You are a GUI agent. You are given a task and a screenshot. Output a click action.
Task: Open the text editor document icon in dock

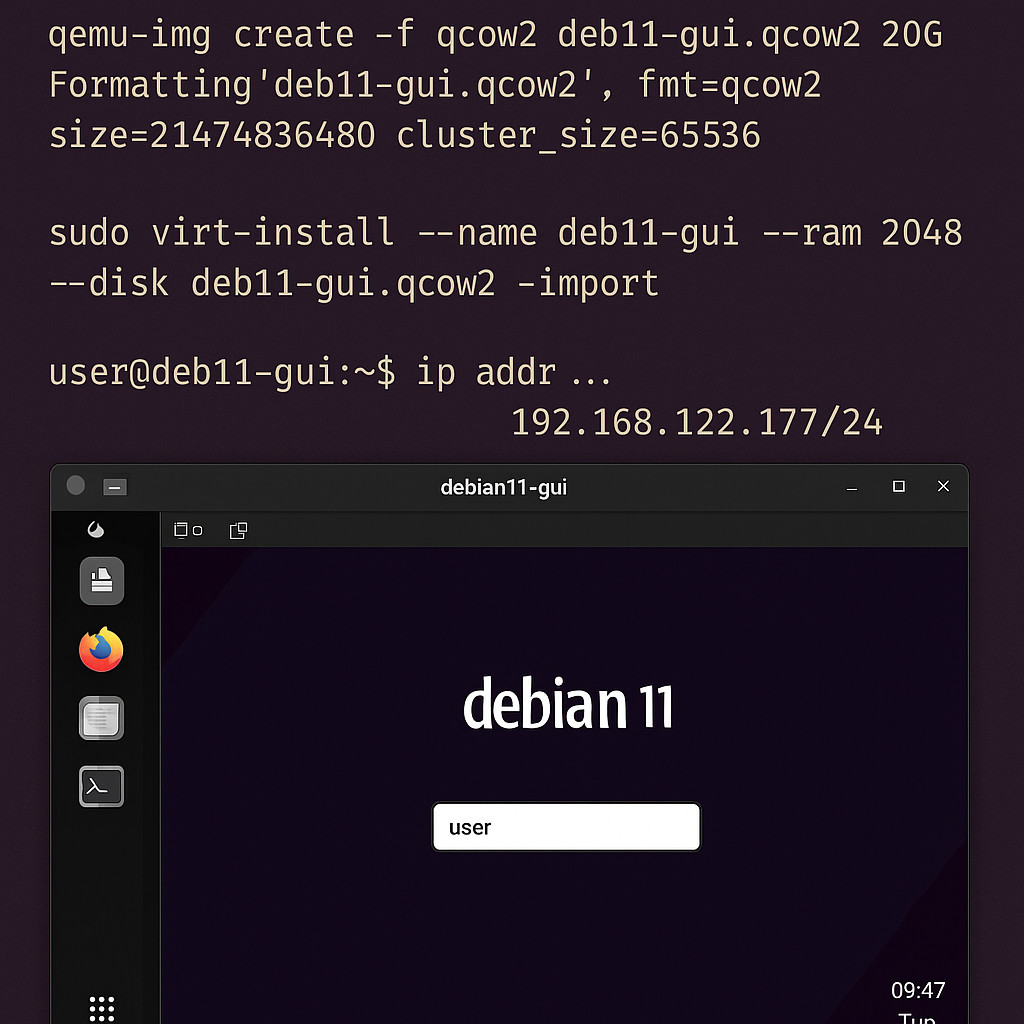(101, 718)
